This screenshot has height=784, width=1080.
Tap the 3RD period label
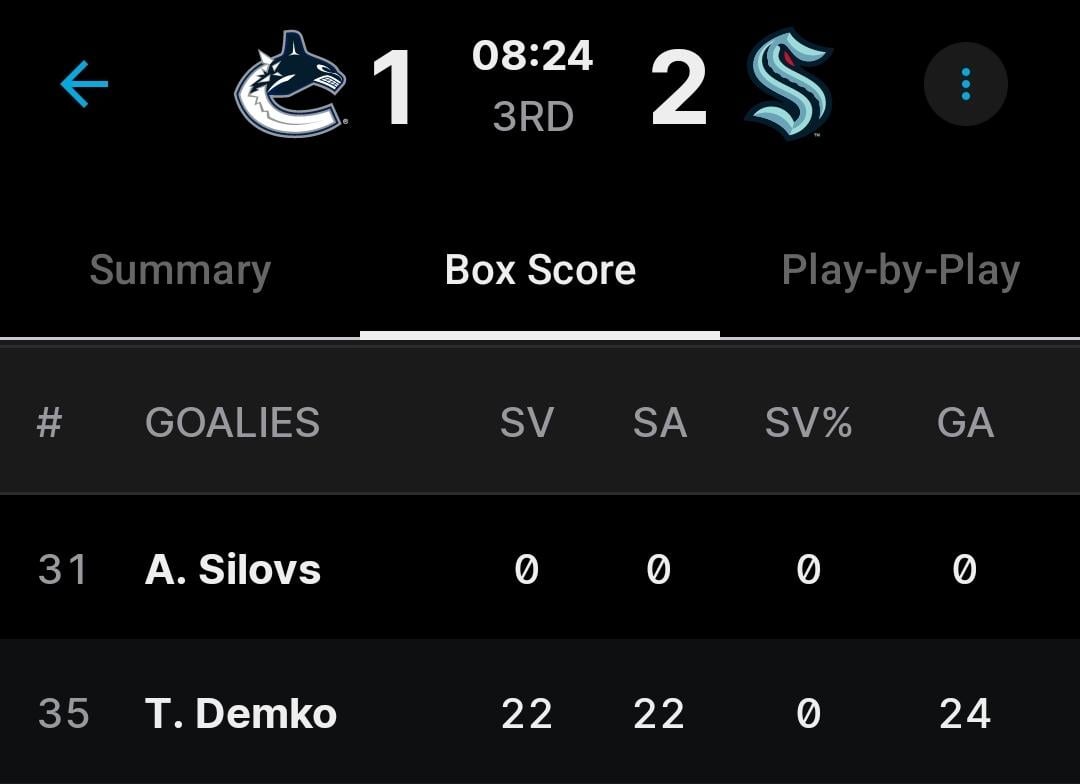click(533, 117)
